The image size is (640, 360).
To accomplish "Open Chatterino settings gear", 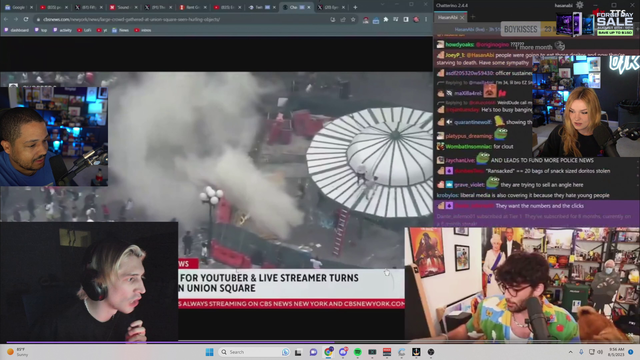I will (x=580, y=5).
